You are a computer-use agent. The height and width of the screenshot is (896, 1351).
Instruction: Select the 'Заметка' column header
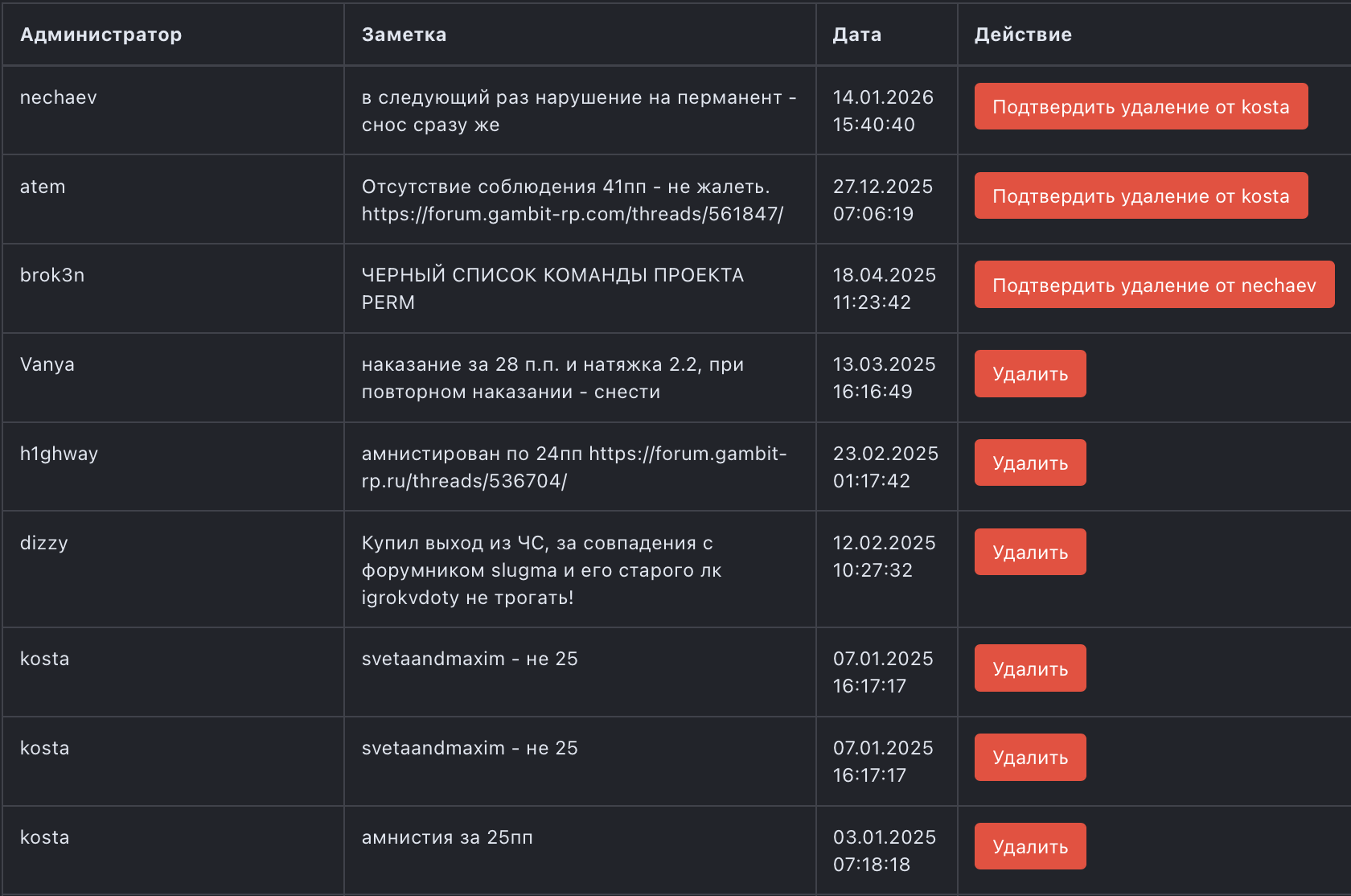[404, 35]
